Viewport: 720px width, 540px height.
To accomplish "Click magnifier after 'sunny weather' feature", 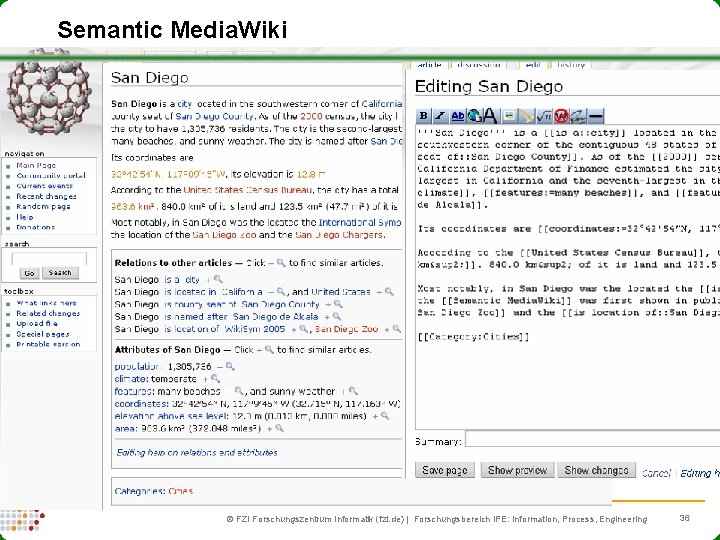I will click(x=353, y=391).
